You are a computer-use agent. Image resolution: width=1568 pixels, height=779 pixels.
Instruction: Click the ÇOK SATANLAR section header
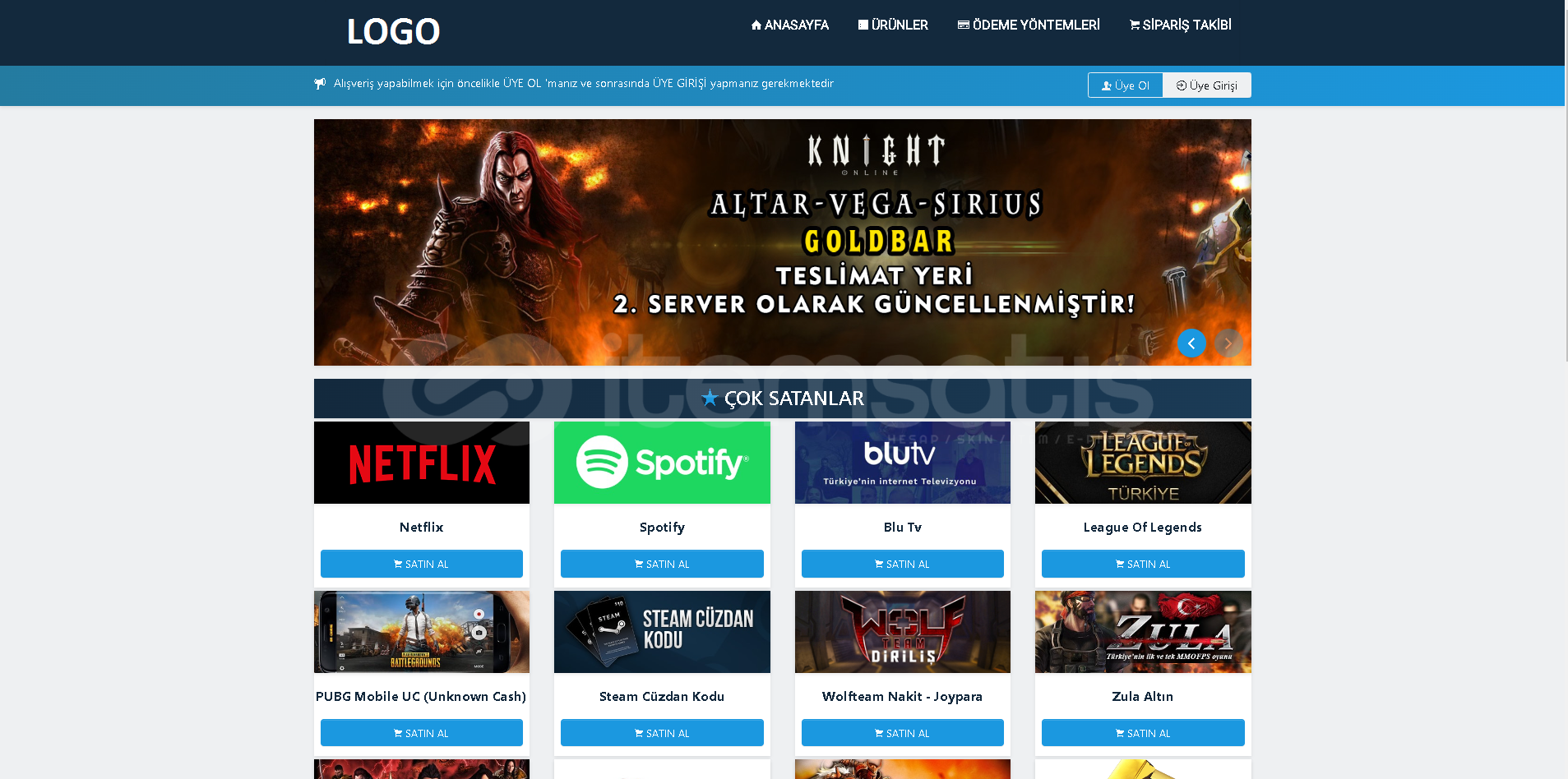pos(782,399)
